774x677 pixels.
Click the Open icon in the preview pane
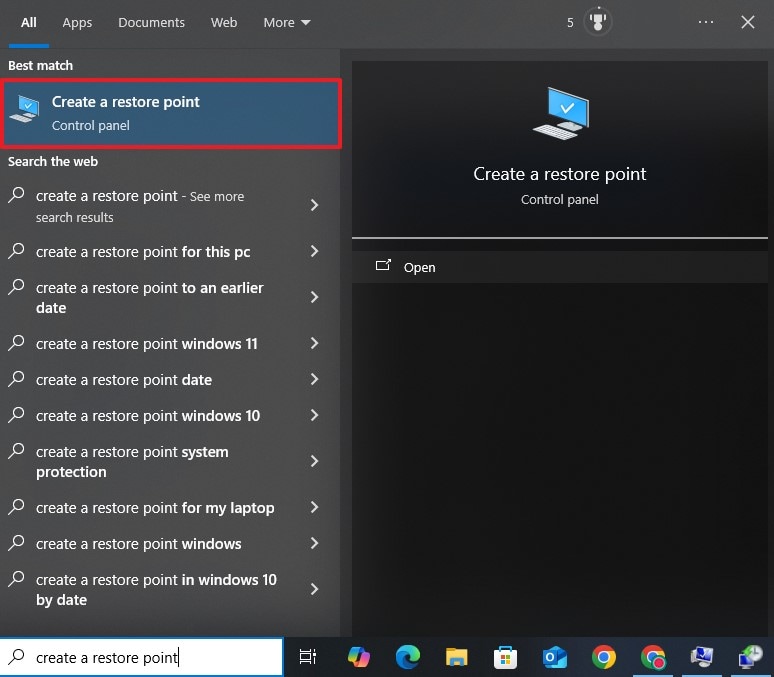click(383, 266)
